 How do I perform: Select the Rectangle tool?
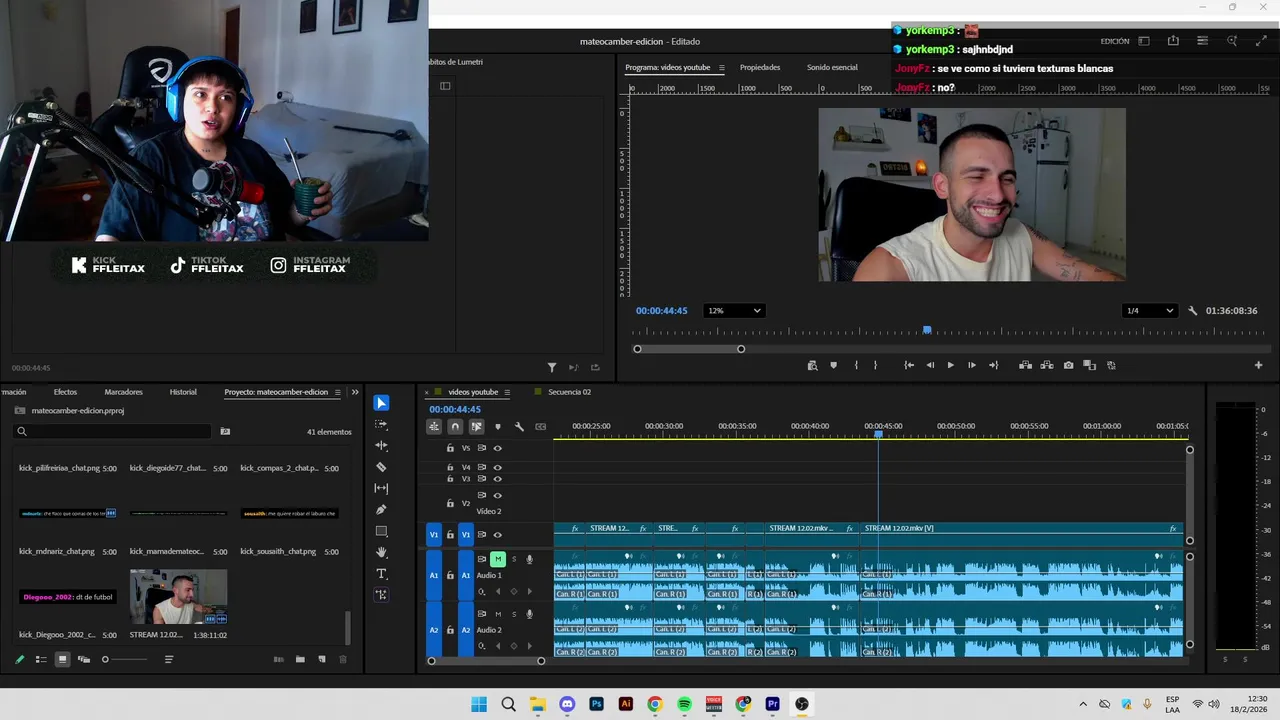[x=381, y=531]
